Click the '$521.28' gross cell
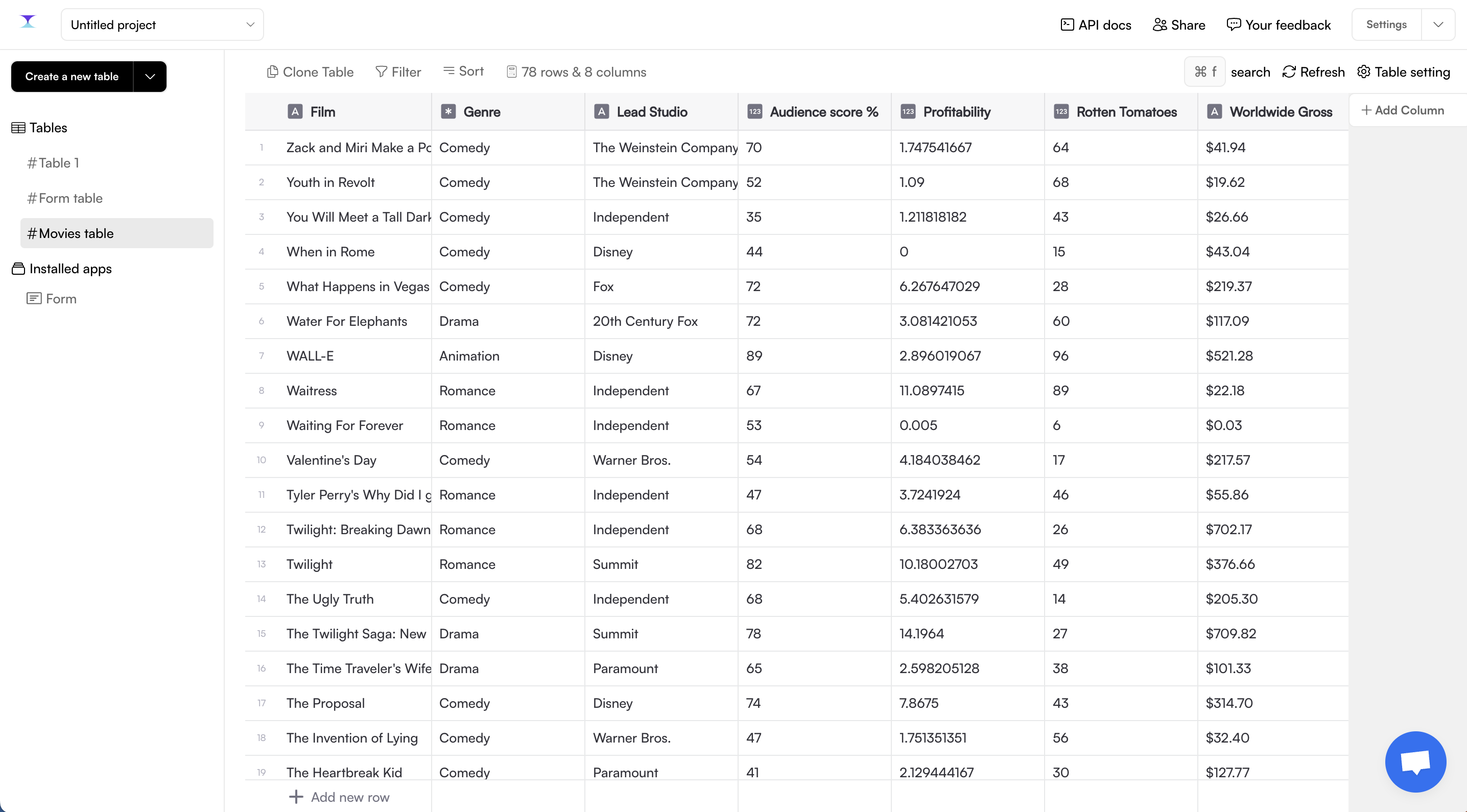This screenshot has width=1467, height=812. (x=1273, y=356)
